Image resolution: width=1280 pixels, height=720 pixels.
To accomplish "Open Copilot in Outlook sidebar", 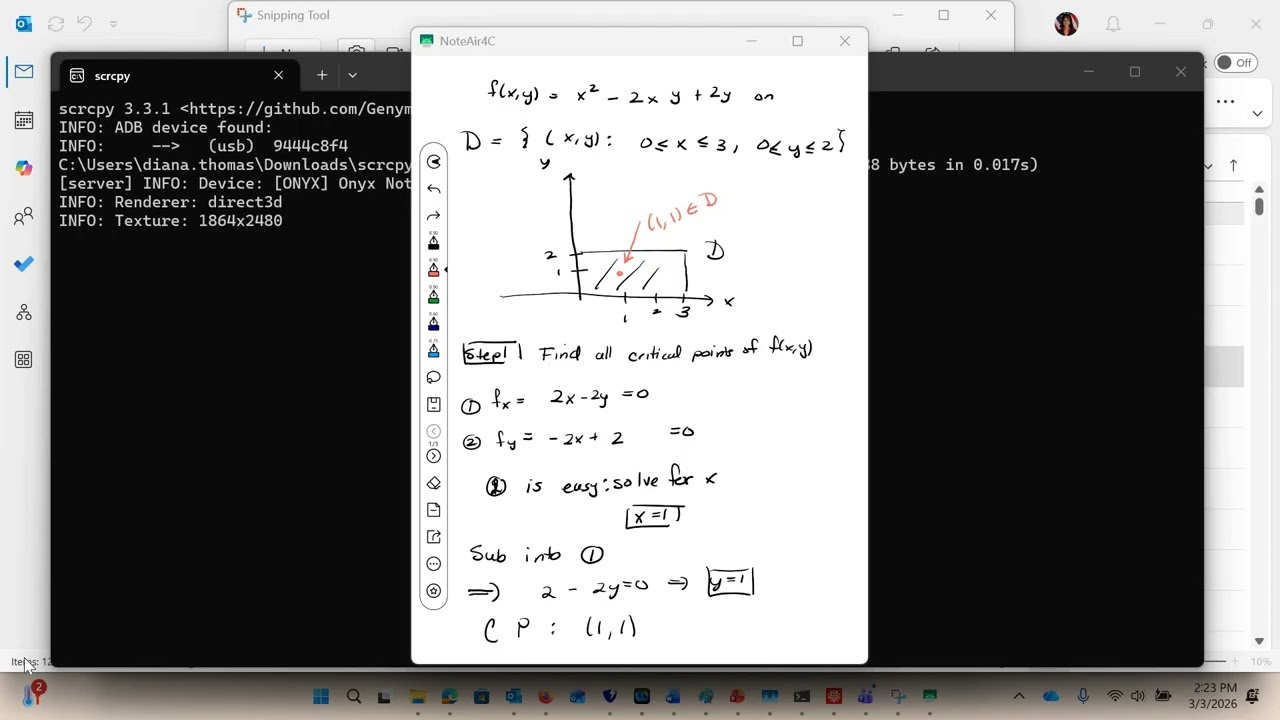I will pyautogui.click(x=24, y=168).
